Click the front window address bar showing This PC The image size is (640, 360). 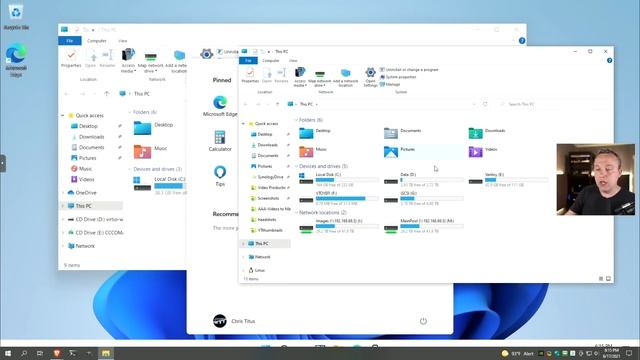pyautogui.click(x=382, y=104)
